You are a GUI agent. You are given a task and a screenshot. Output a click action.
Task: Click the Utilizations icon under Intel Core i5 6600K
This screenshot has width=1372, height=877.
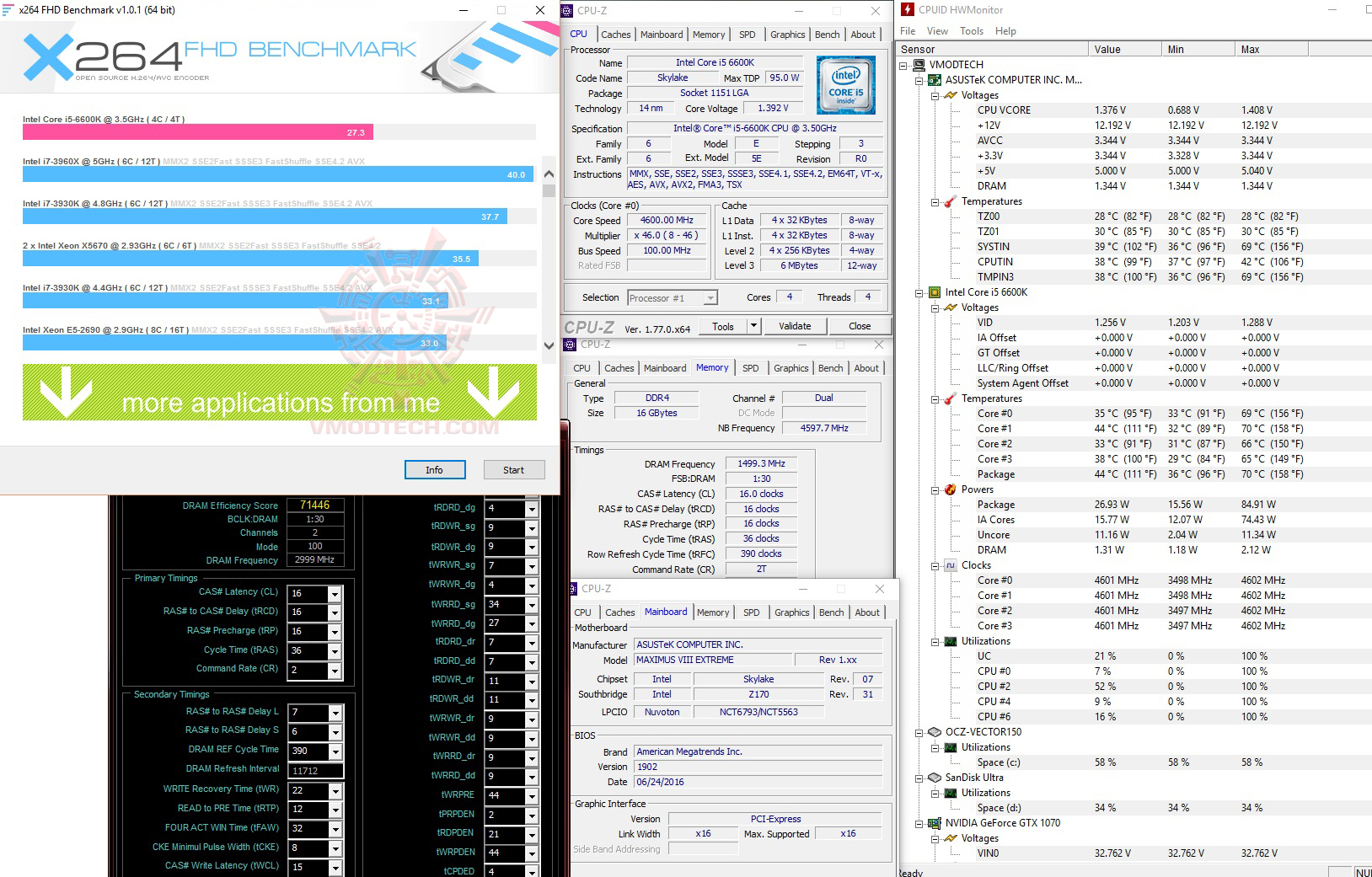pos(951,641)
